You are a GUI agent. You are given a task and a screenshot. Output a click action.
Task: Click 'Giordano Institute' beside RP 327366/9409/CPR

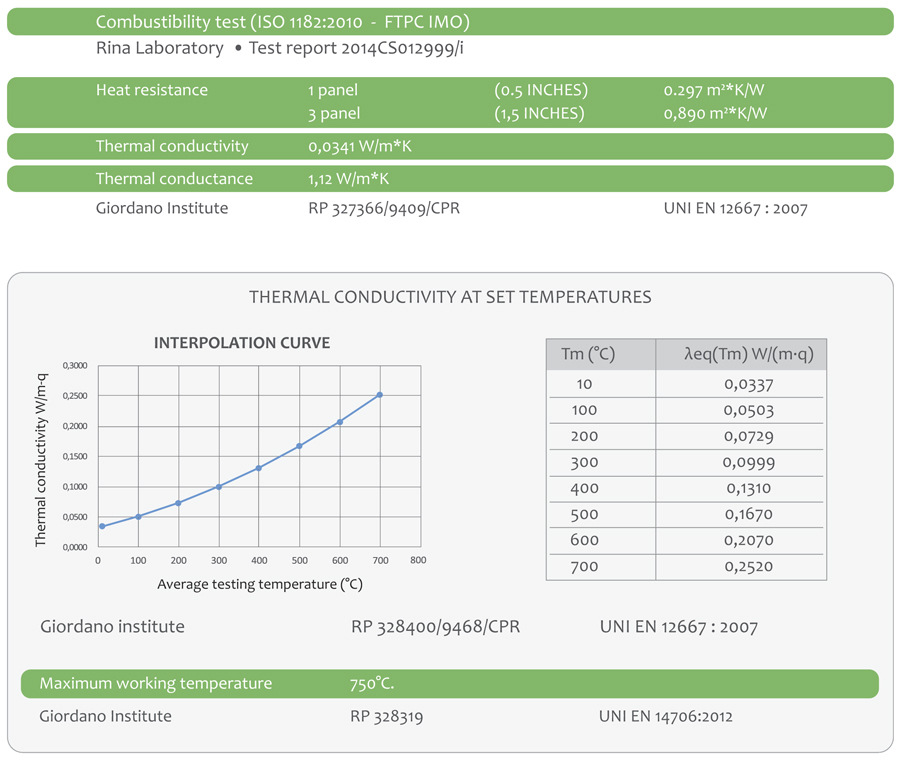point(162,208)
